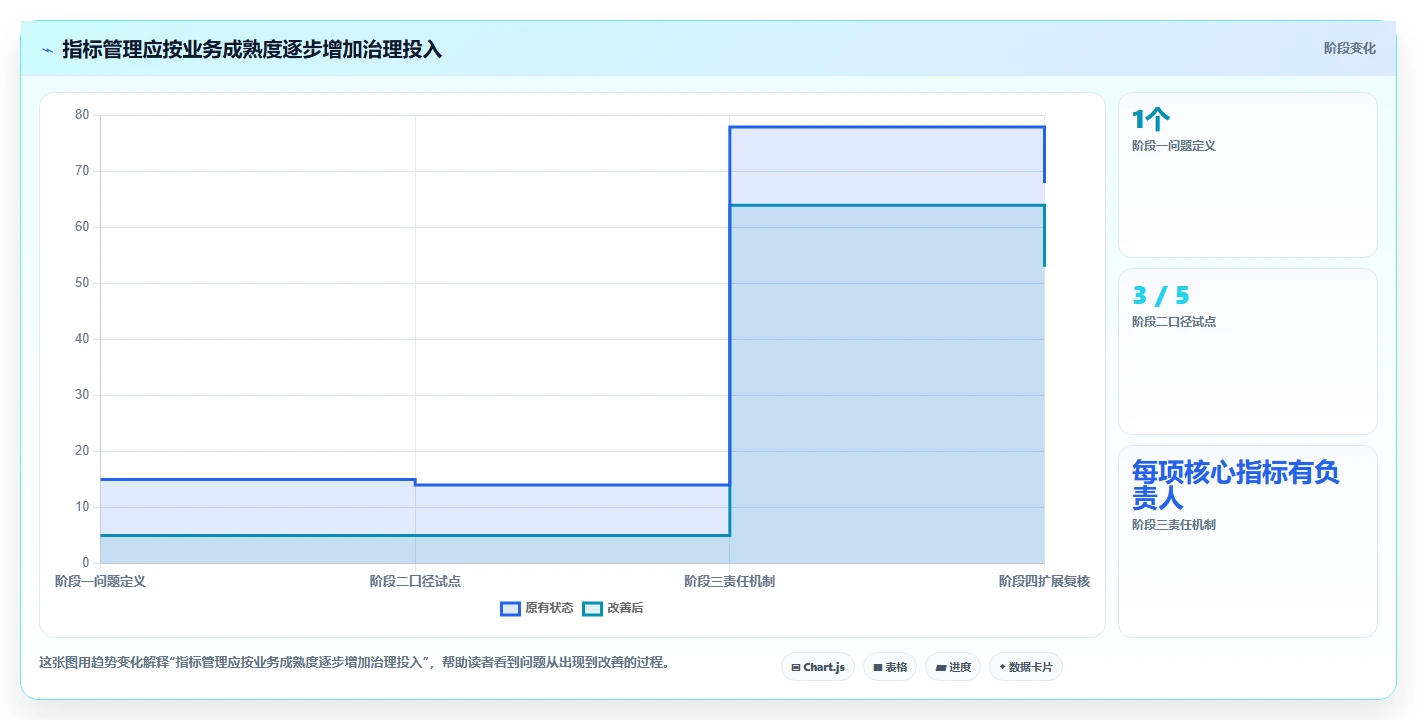
Task: Click the 进度 tag chip
Action: pos(953,667)
